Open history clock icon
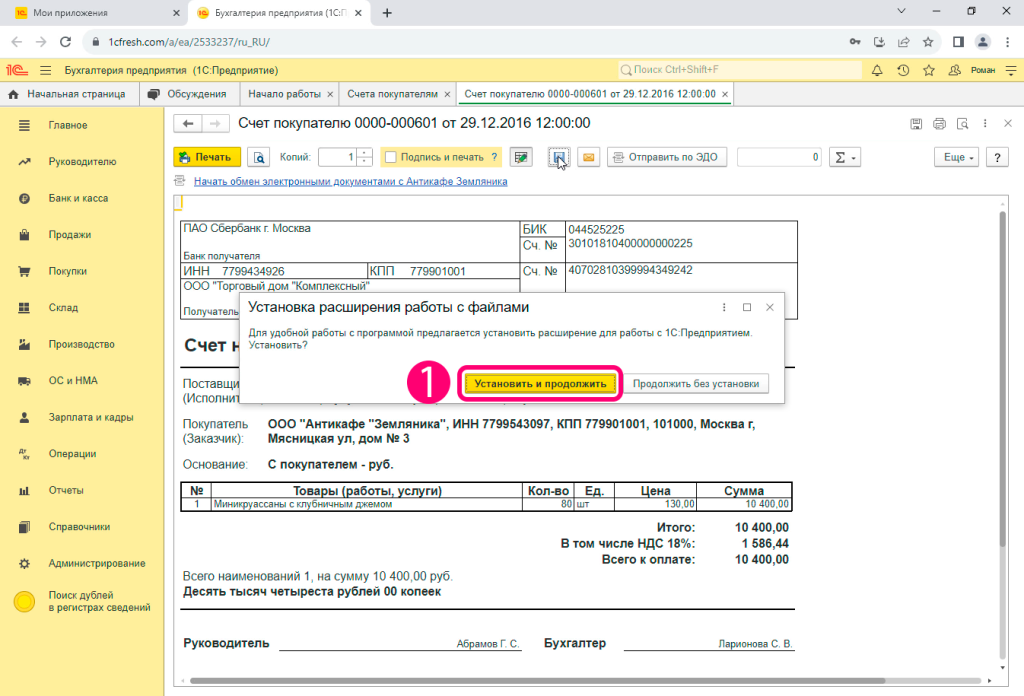The width and height of the screenshot is (1024, 696). [x=903, y=71]
